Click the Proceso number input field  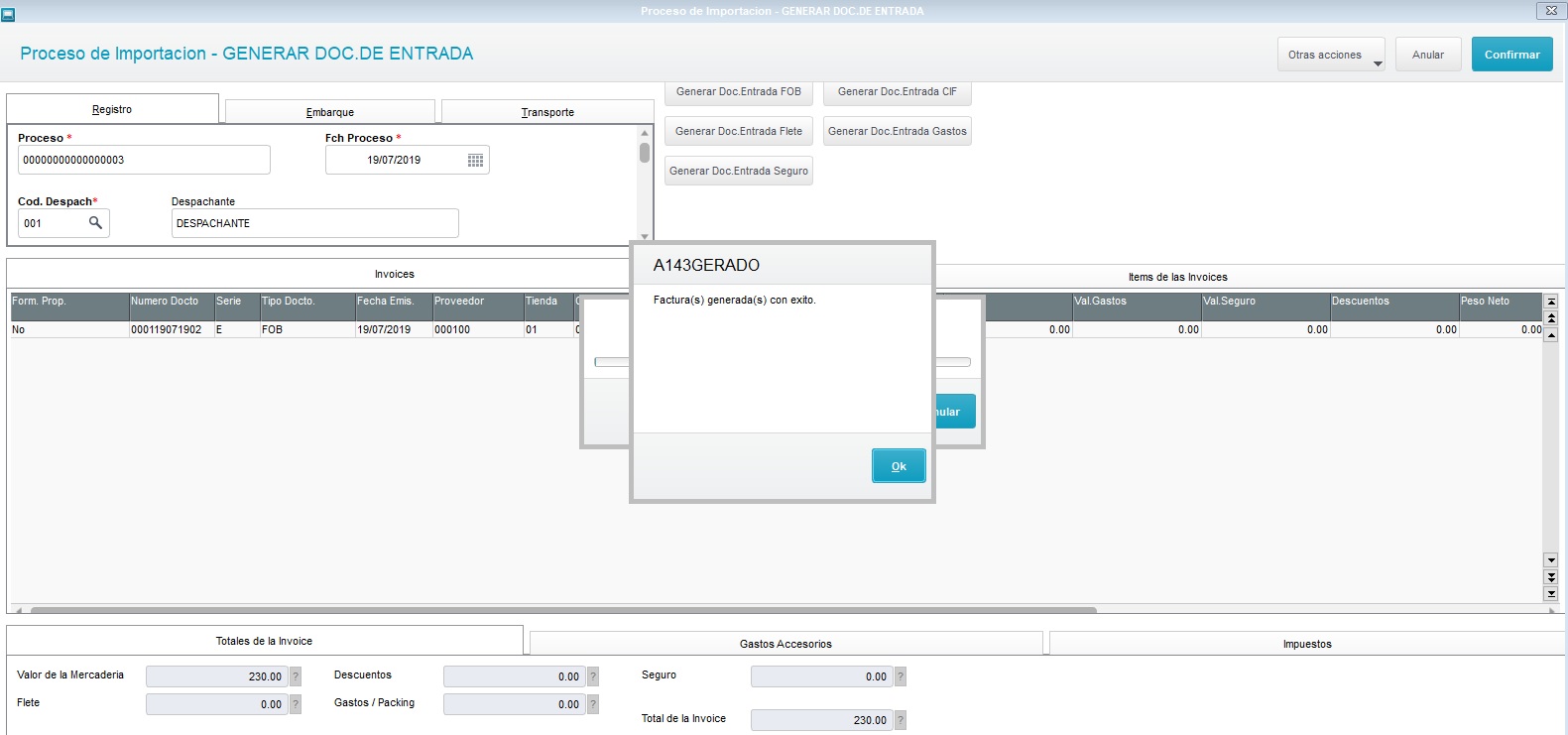pyautogui.click(x=144, y=160)
